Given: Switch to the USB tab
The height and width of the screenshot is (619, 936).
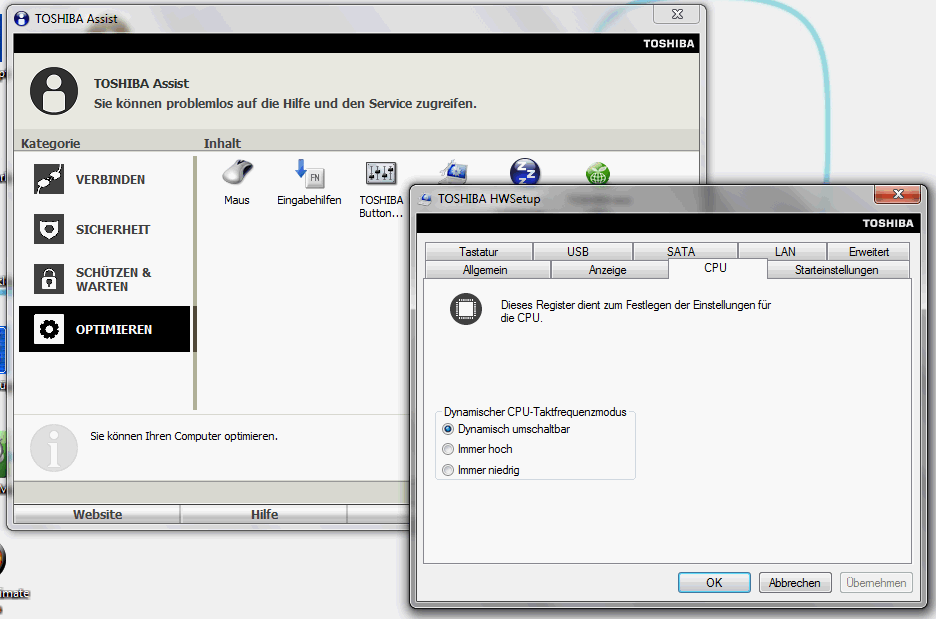Looking at the screenshot, I should (583, 251).
